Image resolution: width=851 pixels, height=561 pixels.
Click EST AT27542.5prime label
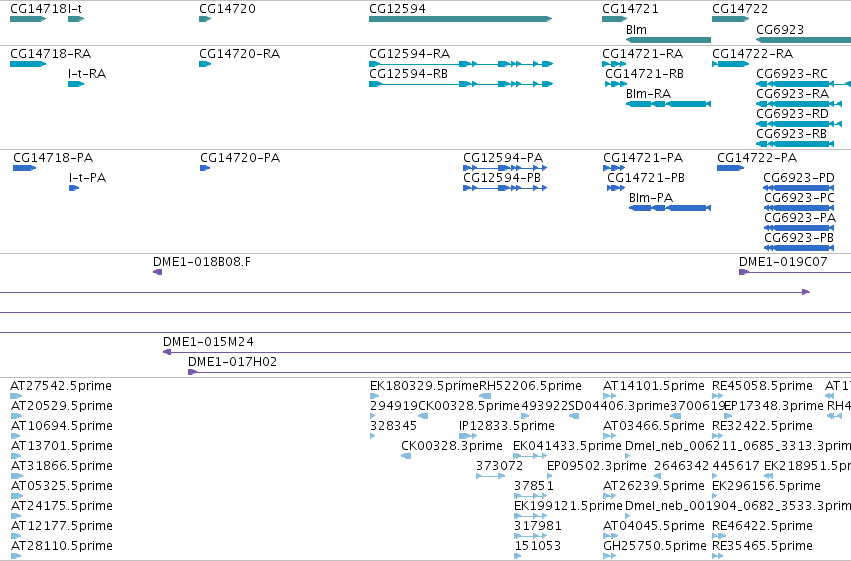coord(61,386)
